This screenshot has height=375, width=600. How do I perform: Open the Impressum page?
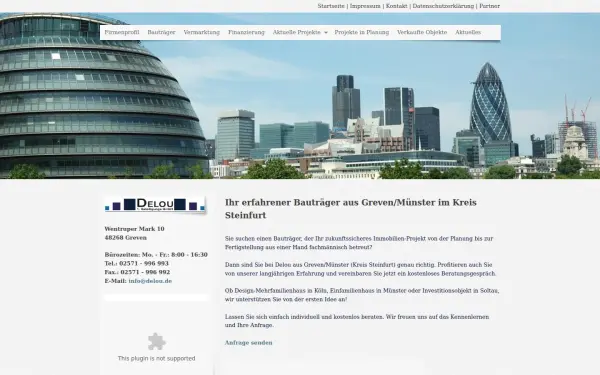[365, 6]
